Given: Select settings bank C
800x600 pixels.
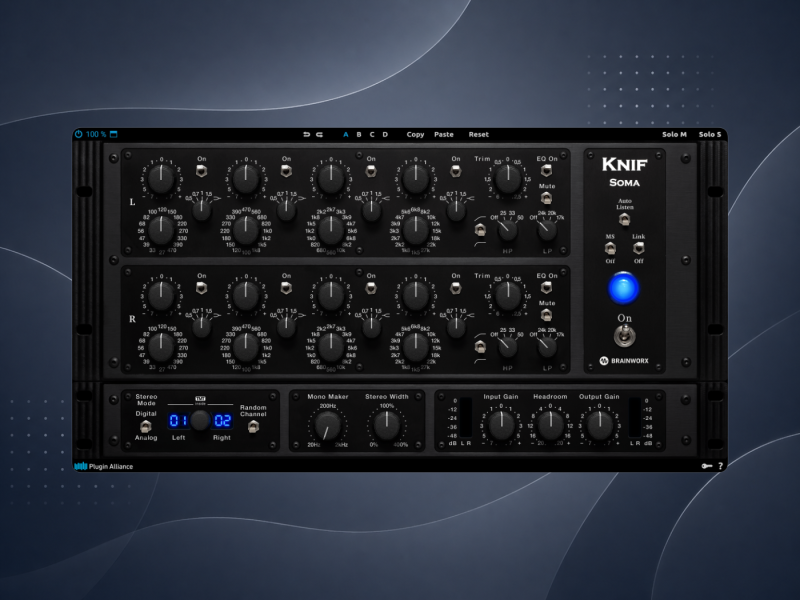Looking at the screenshot, I should point(372,135).
